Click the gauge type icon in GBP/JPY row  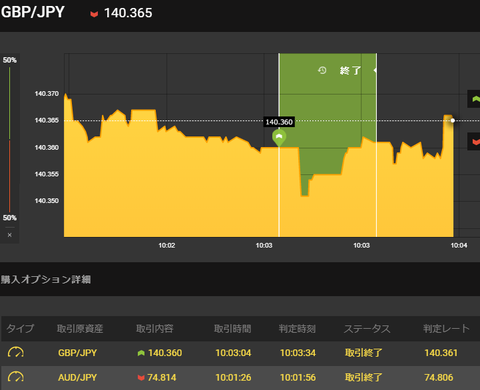tap(16, 352)
